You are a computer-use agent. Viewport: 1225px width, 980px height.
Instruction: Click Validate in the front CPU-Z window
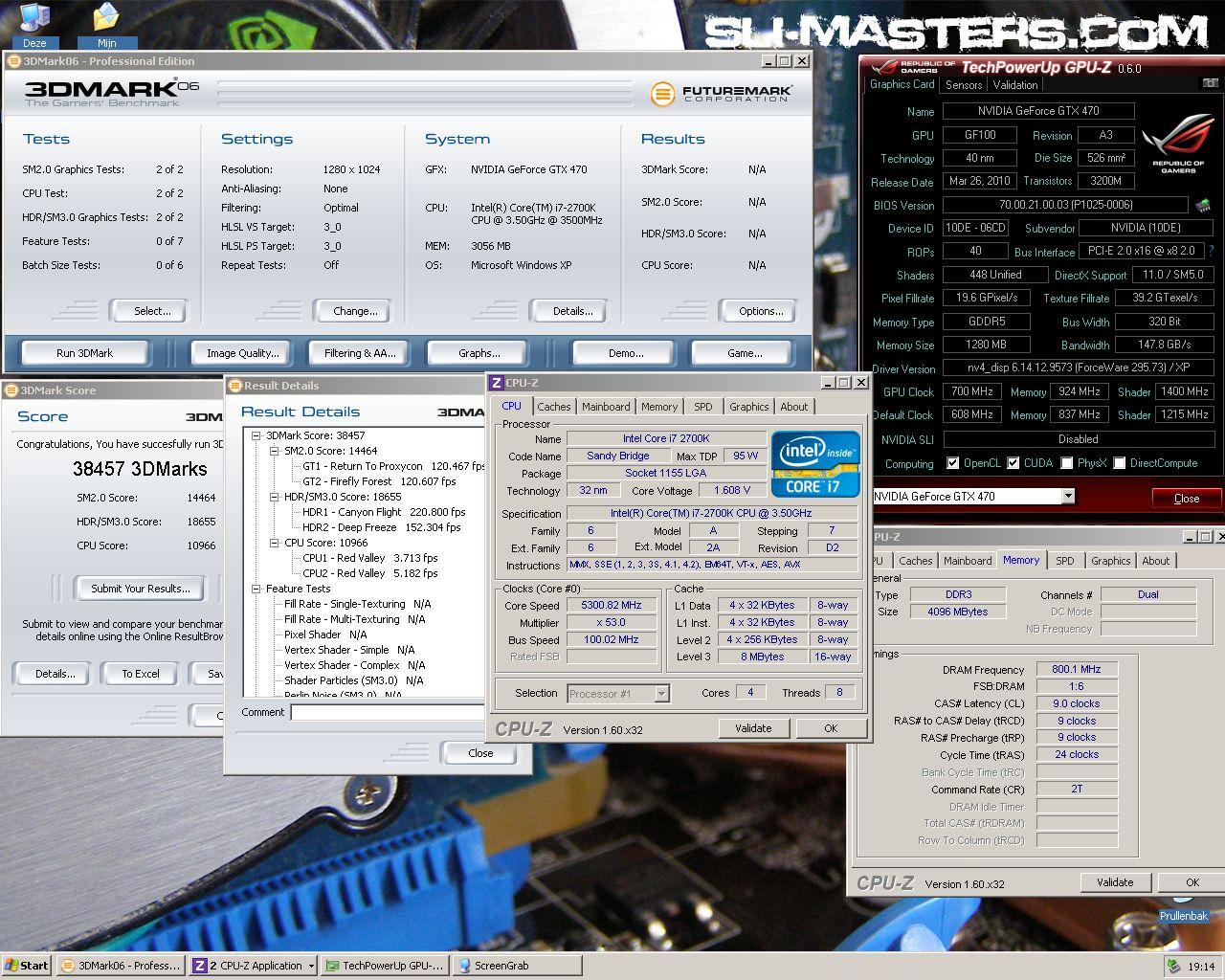(x=753, y=728)
